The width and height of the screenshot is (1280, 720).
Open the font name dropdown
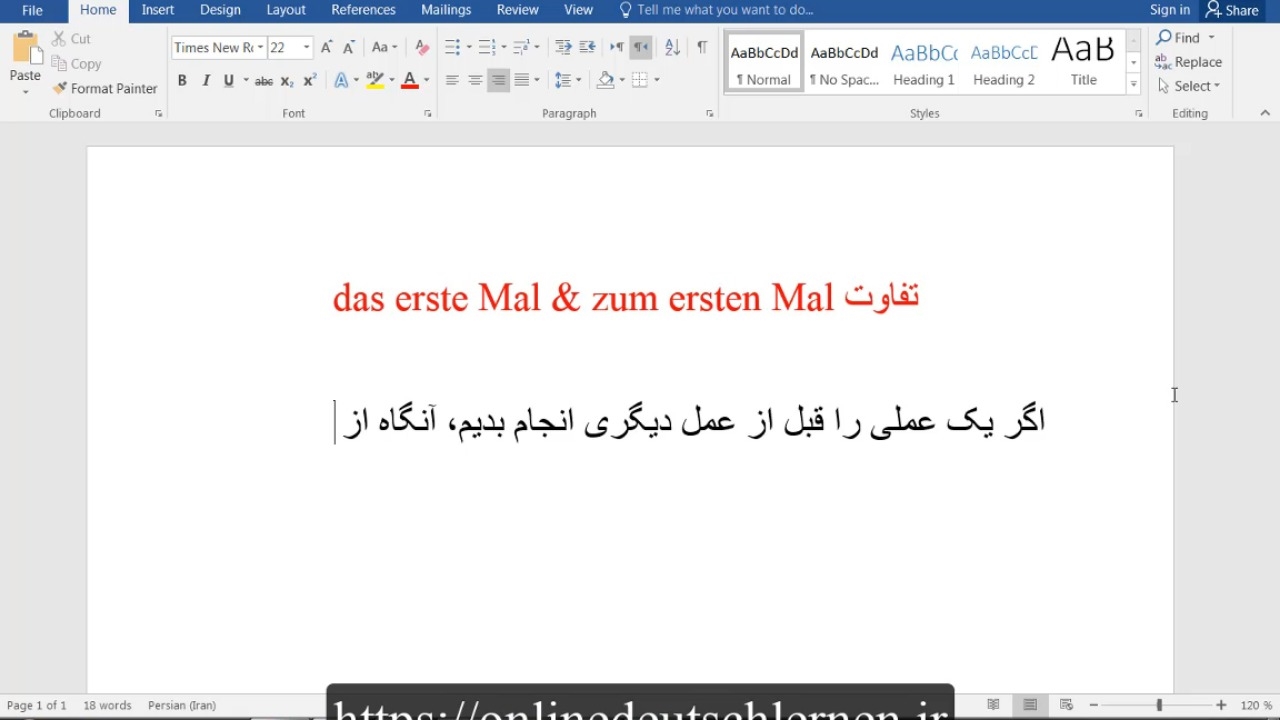tap(260, 47)
